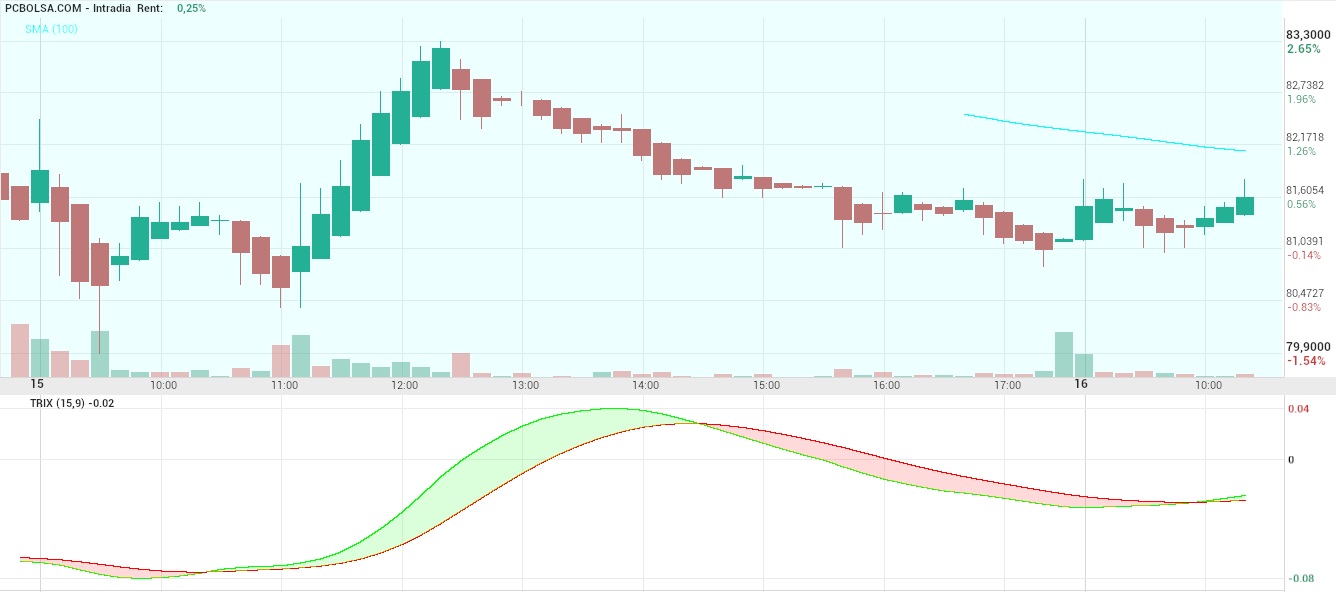
Task: Click the 17:00 time axis marker
Action: click(x=1007, y=385)
